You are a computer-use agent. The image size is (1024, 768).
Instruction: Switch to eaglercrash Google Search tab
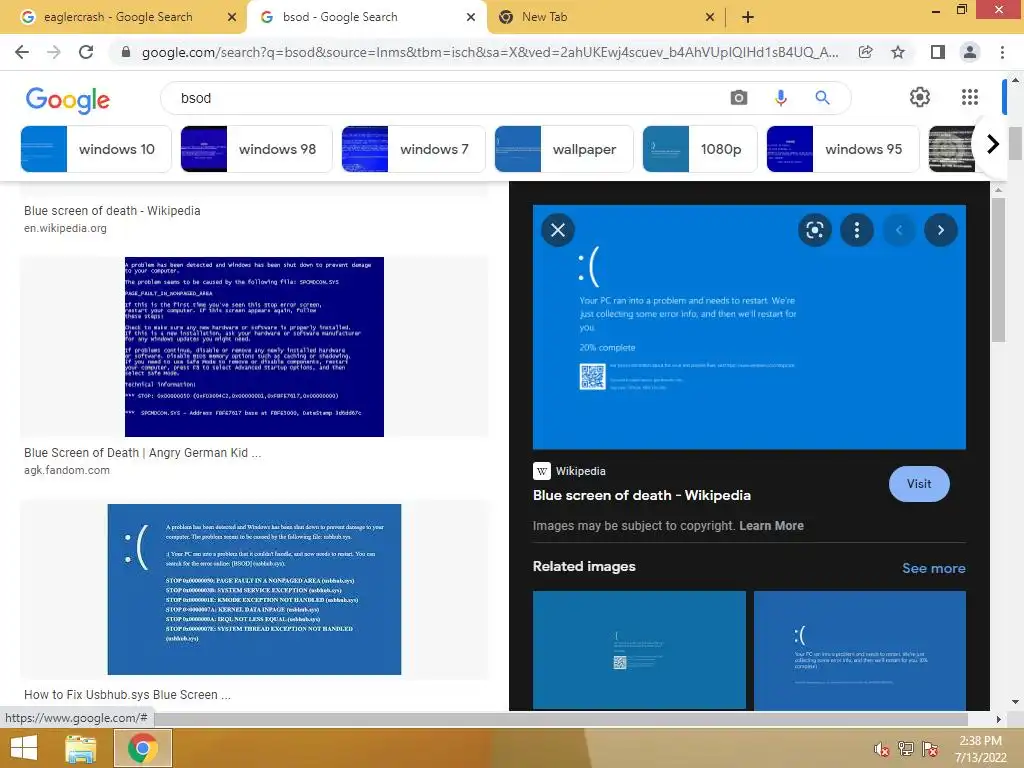118,17
